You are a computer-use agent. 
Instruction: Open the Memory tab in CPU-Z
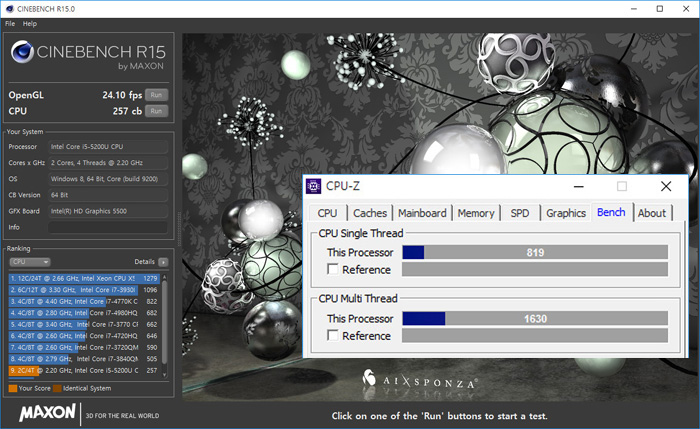[476, 213]
